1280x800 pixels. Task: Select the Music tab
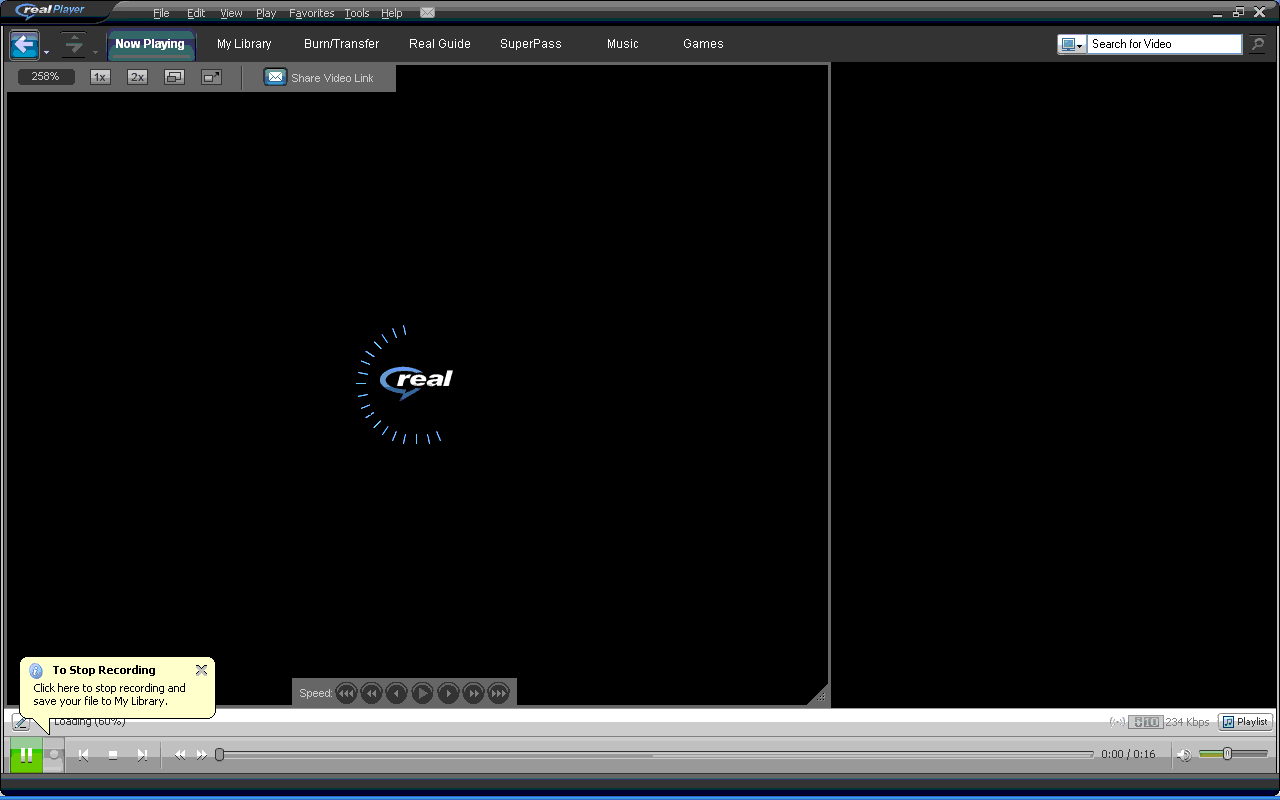[623, 44]
